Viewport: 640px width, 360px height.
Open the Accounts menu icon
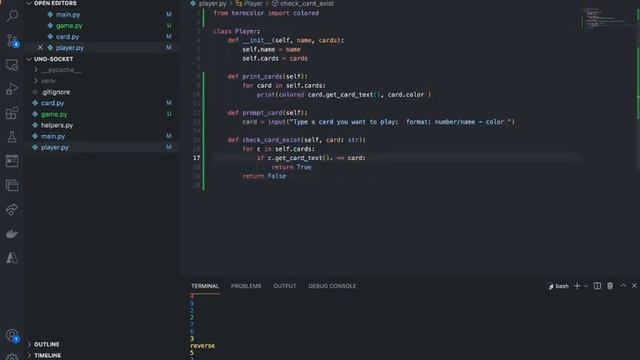tap(12, 336)
